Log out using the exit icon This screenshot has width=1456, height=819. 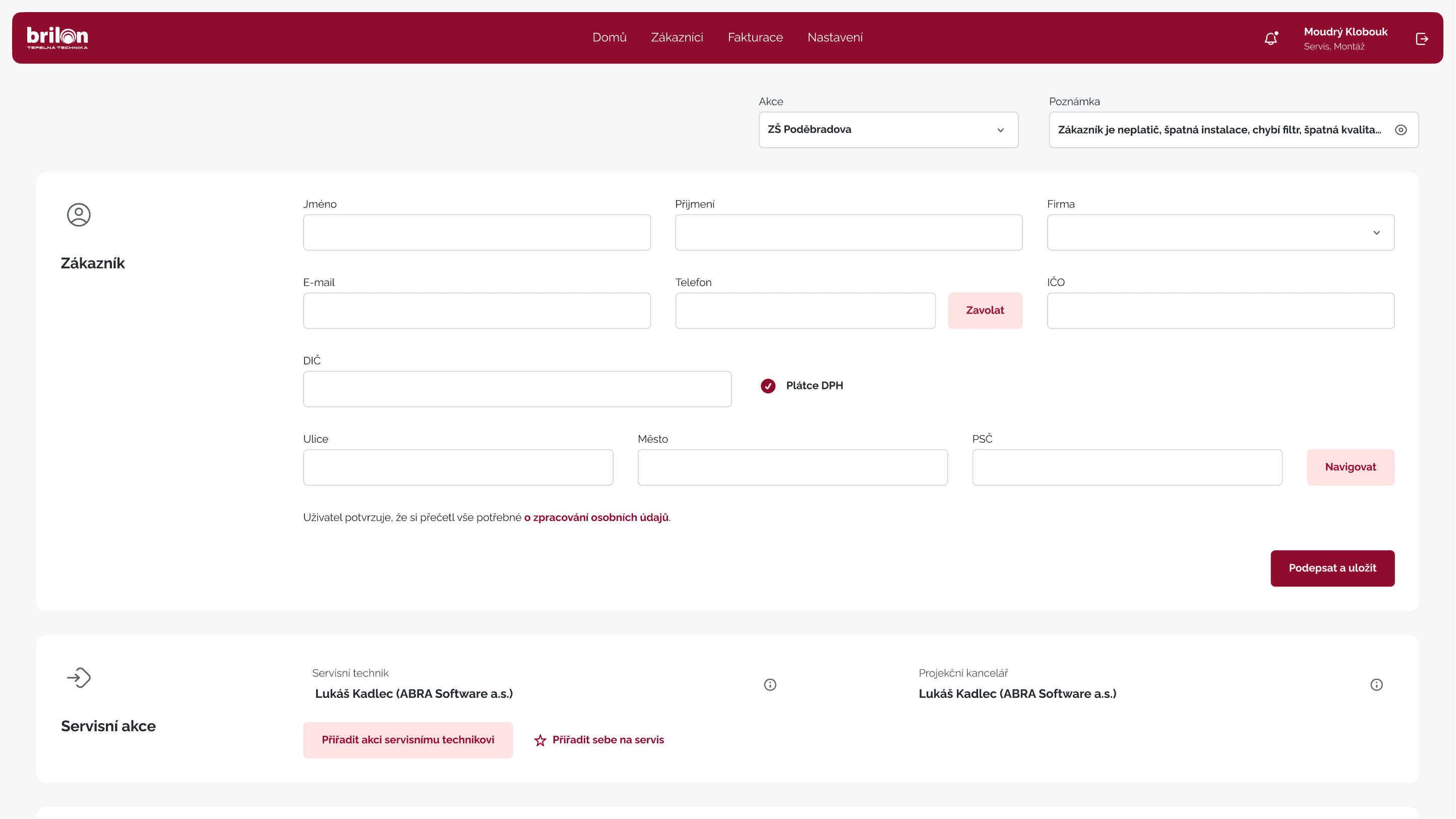[x=1423, y=38]
